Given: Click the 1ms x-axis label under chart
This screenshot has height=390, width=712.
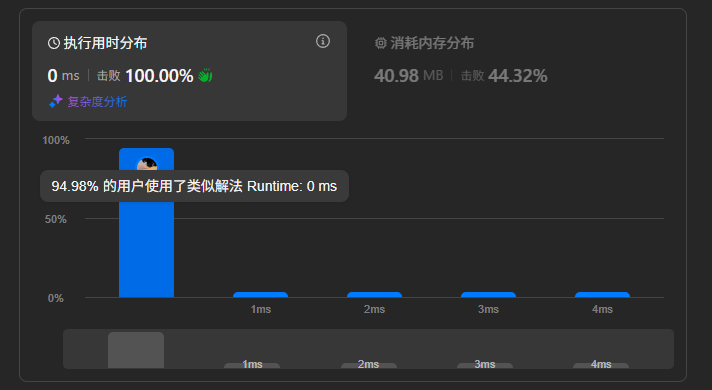Looking at the screenshot, I should (x=261, y=309).
